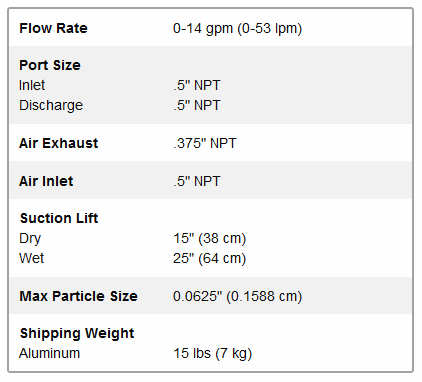Click the .375" NPT value
Screen dimensions: 422x382
205,143
